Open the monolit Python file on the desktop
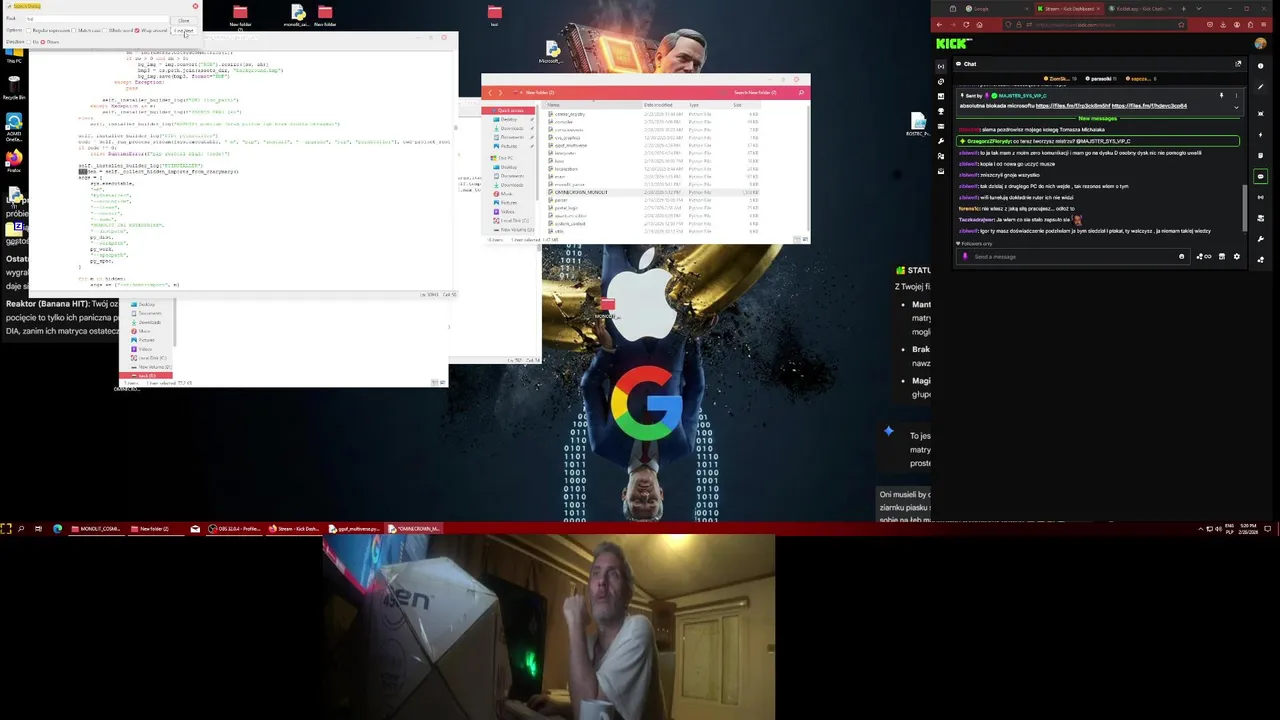1280x720 pixels. [297, 16]
